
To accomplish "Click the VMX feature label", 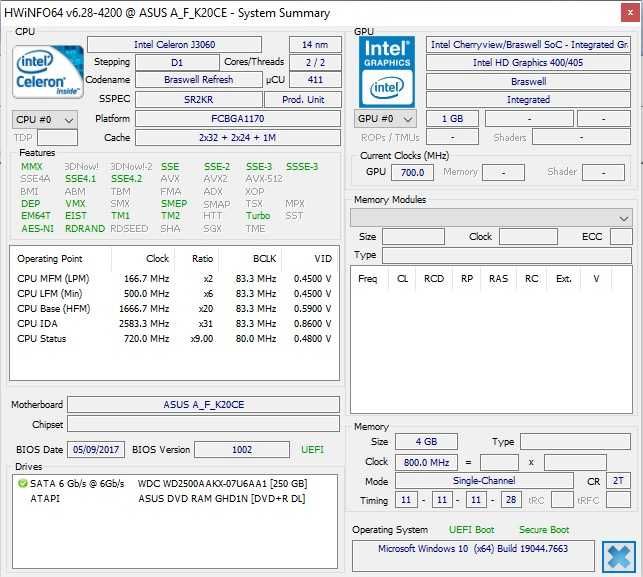I will pyautogui.click(x=75, y=204).
